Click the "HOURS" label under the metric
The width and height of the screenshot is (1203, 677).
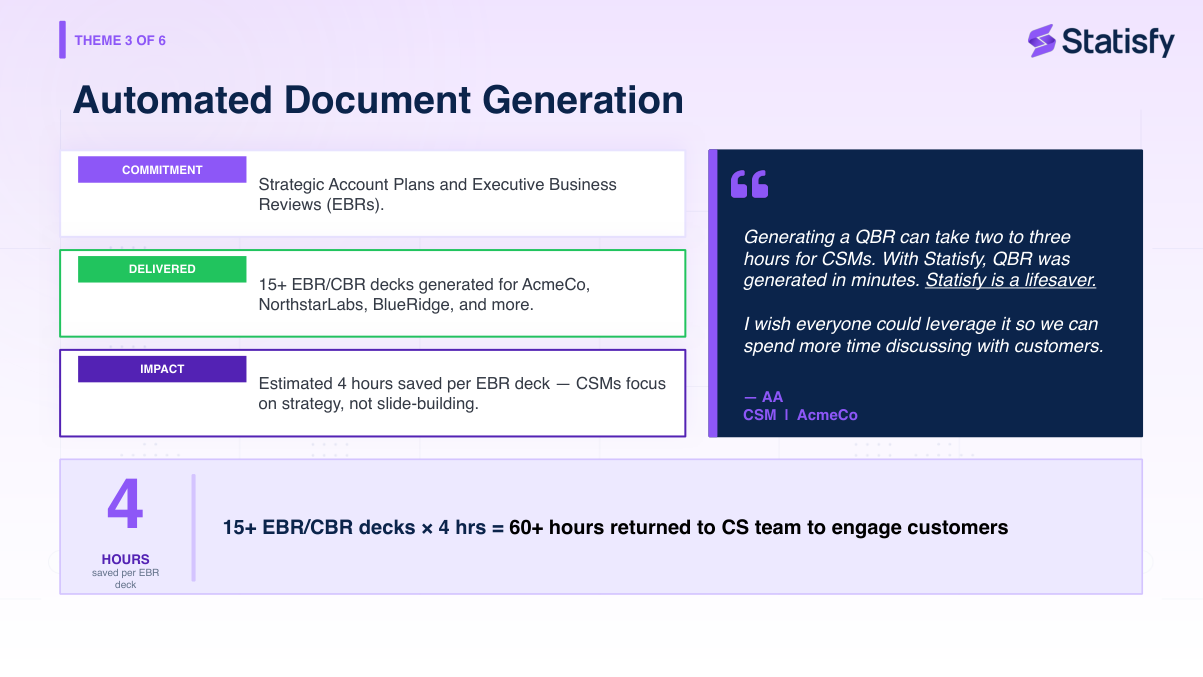(125, 560)
